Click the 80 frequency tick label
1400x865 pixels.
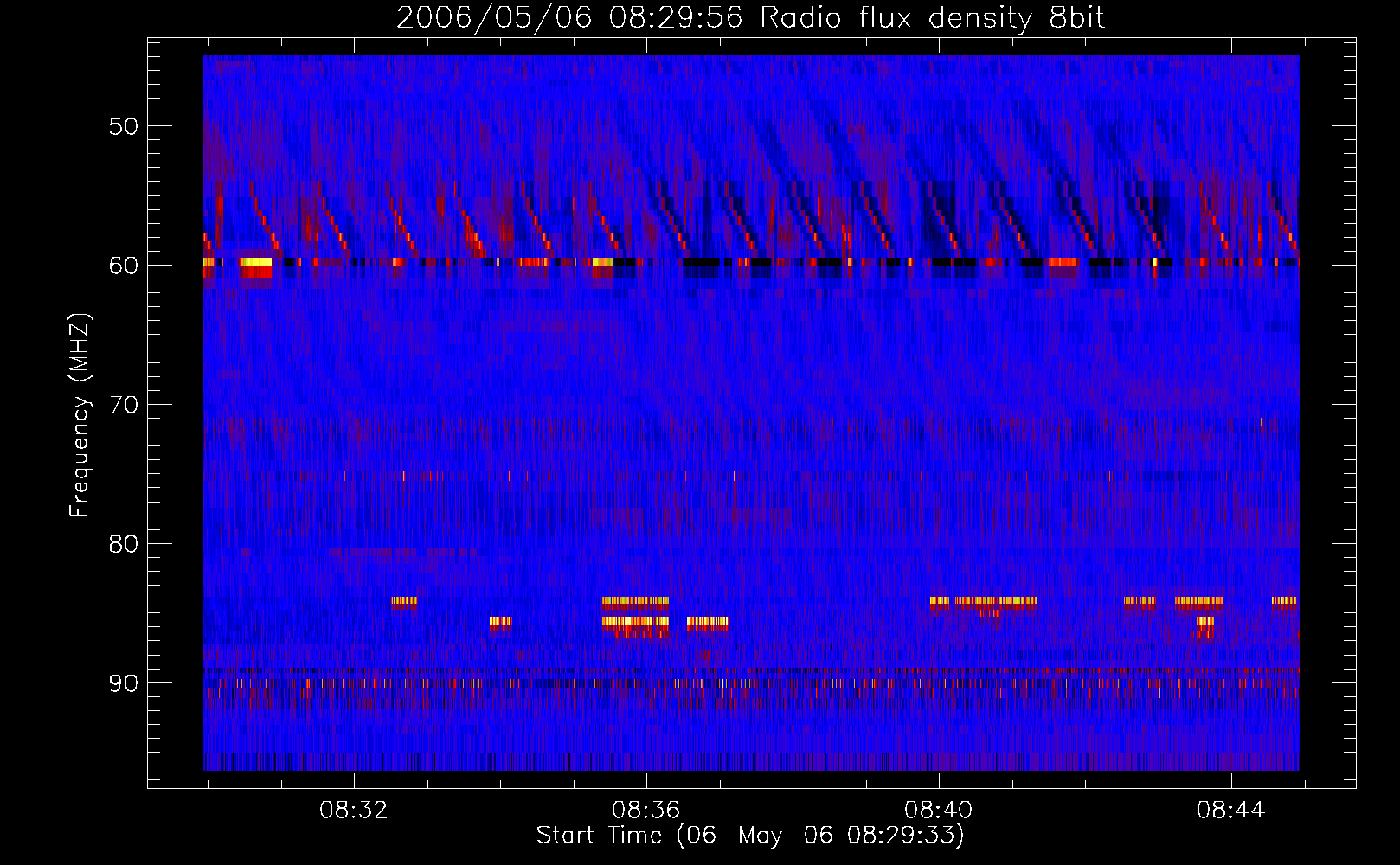click(124, 544)
